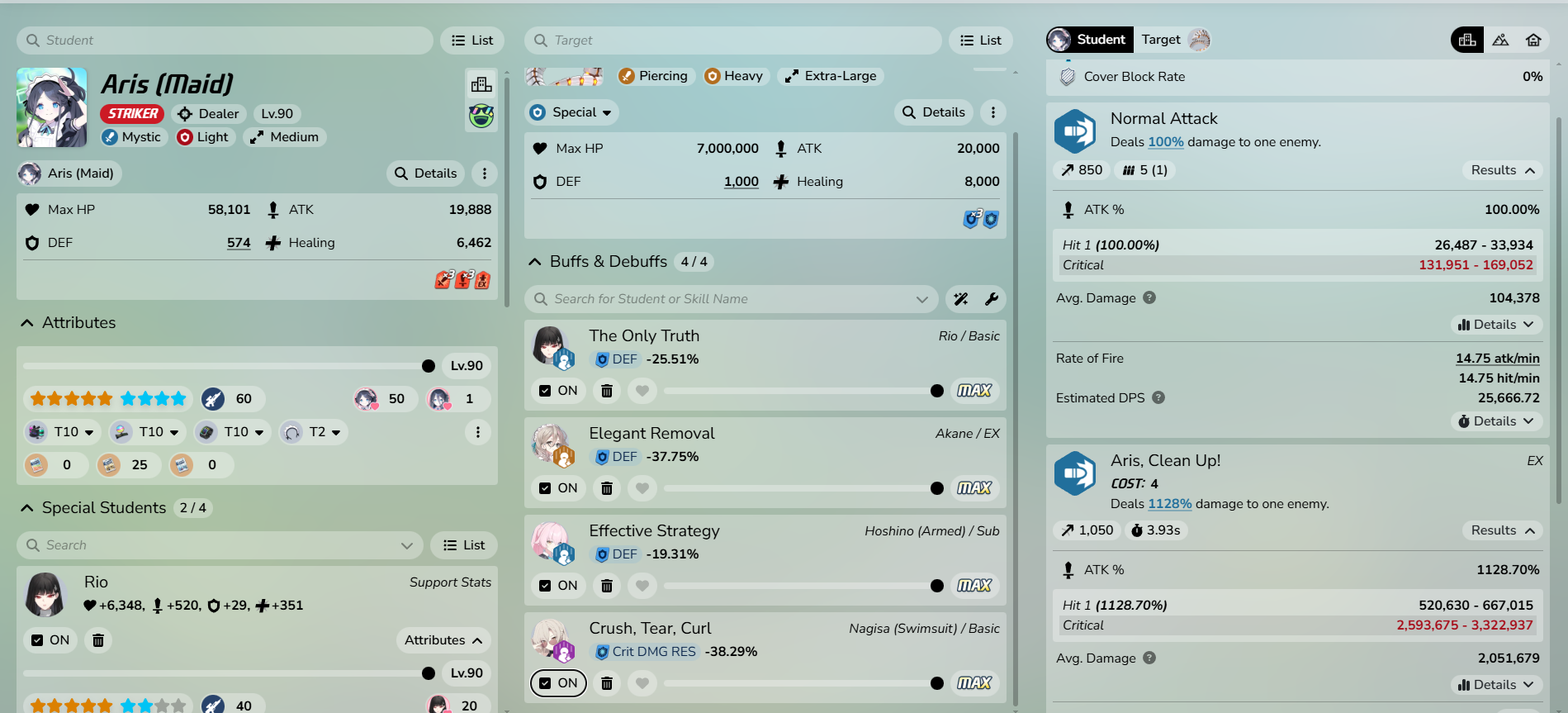The height and width of the screenshot is (713, 1568).
Task: Delete The Only Truth buff with trash icon
Action: (x=607, y=391)
